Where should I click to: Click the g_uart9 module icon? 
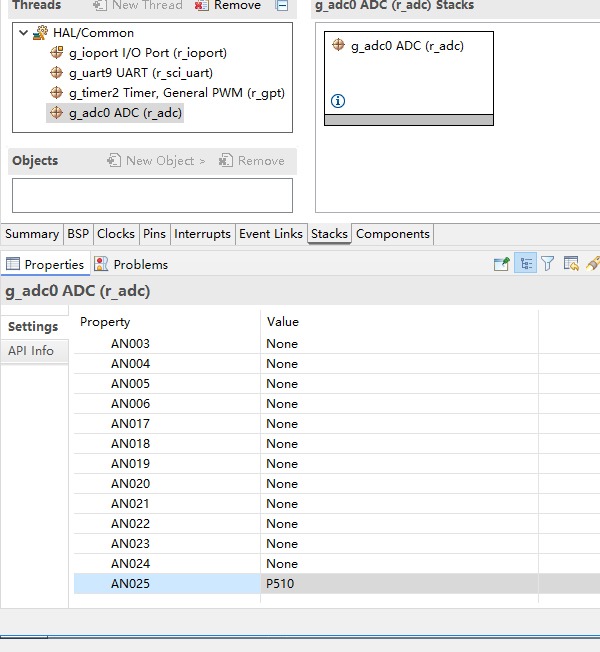pyautogui.click(x=57, y=73)
